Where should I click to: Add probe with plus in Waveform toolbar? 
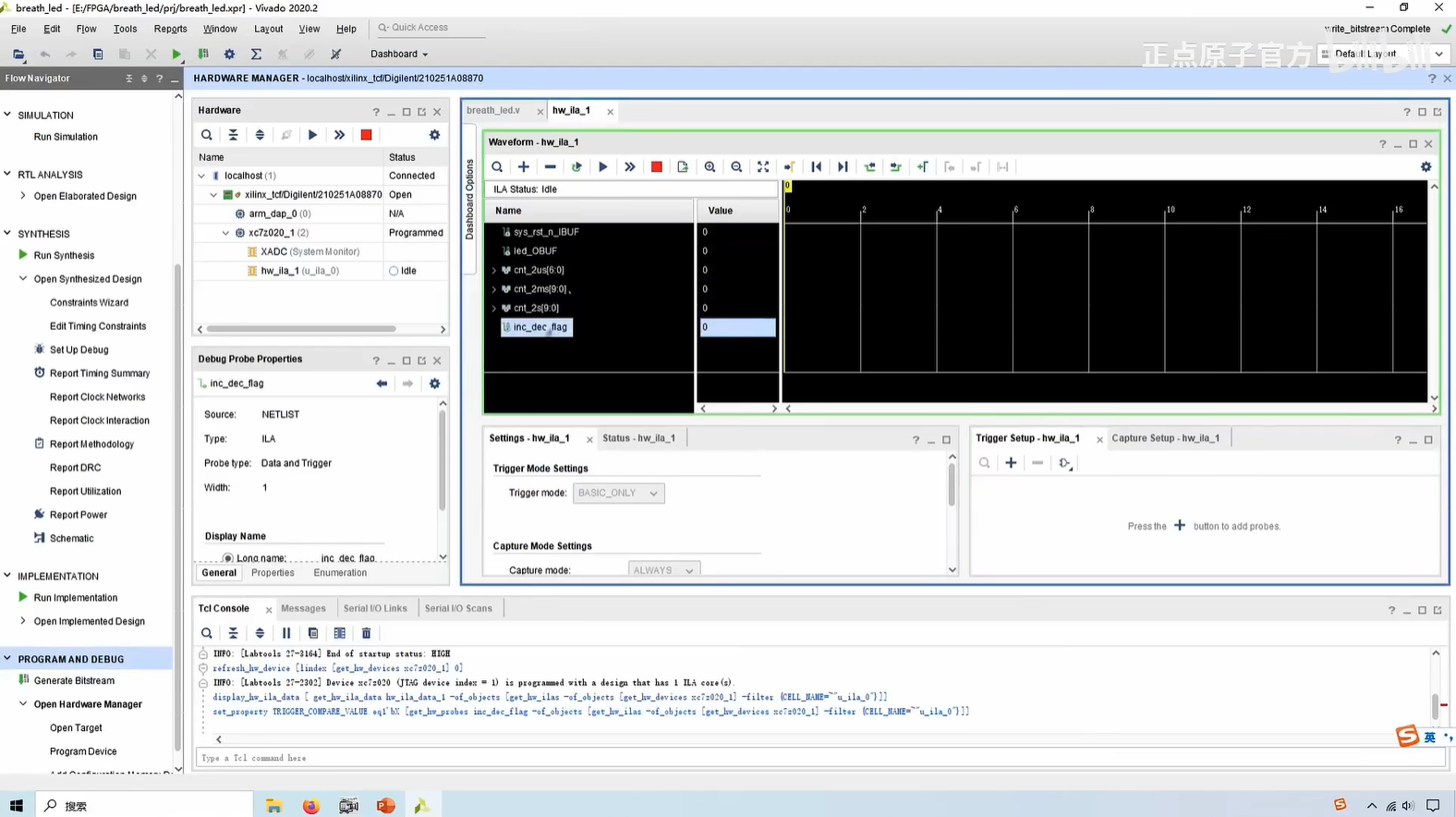click(x=524, y=167)
